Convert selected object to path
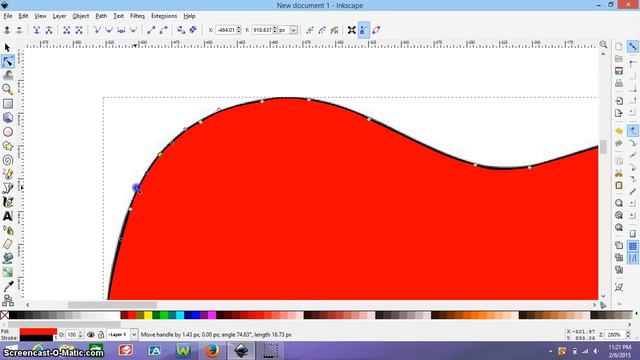 (181, 30)
